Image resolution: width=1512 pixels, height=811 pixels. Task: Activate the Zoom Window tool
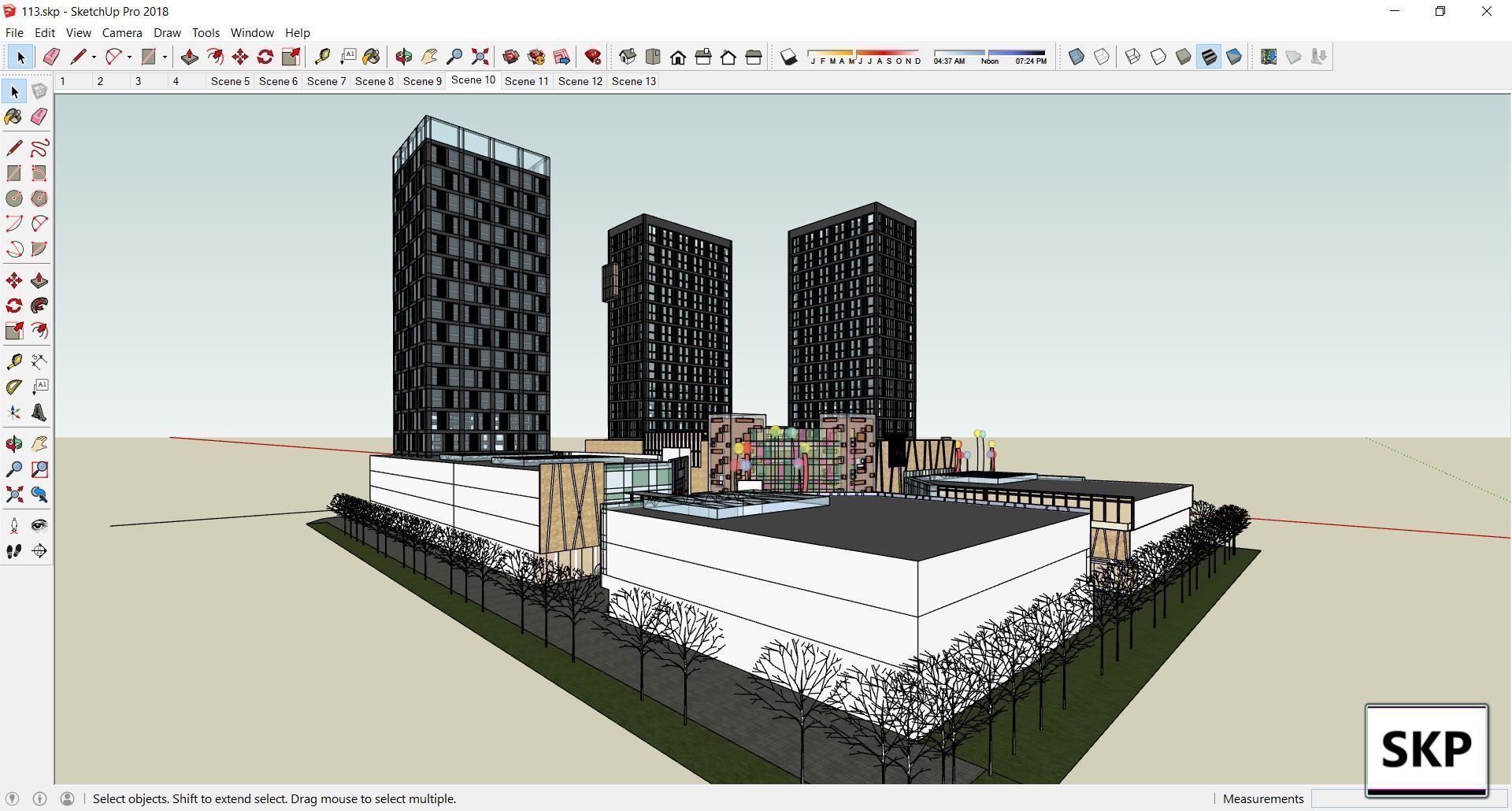tap(39, 469)
